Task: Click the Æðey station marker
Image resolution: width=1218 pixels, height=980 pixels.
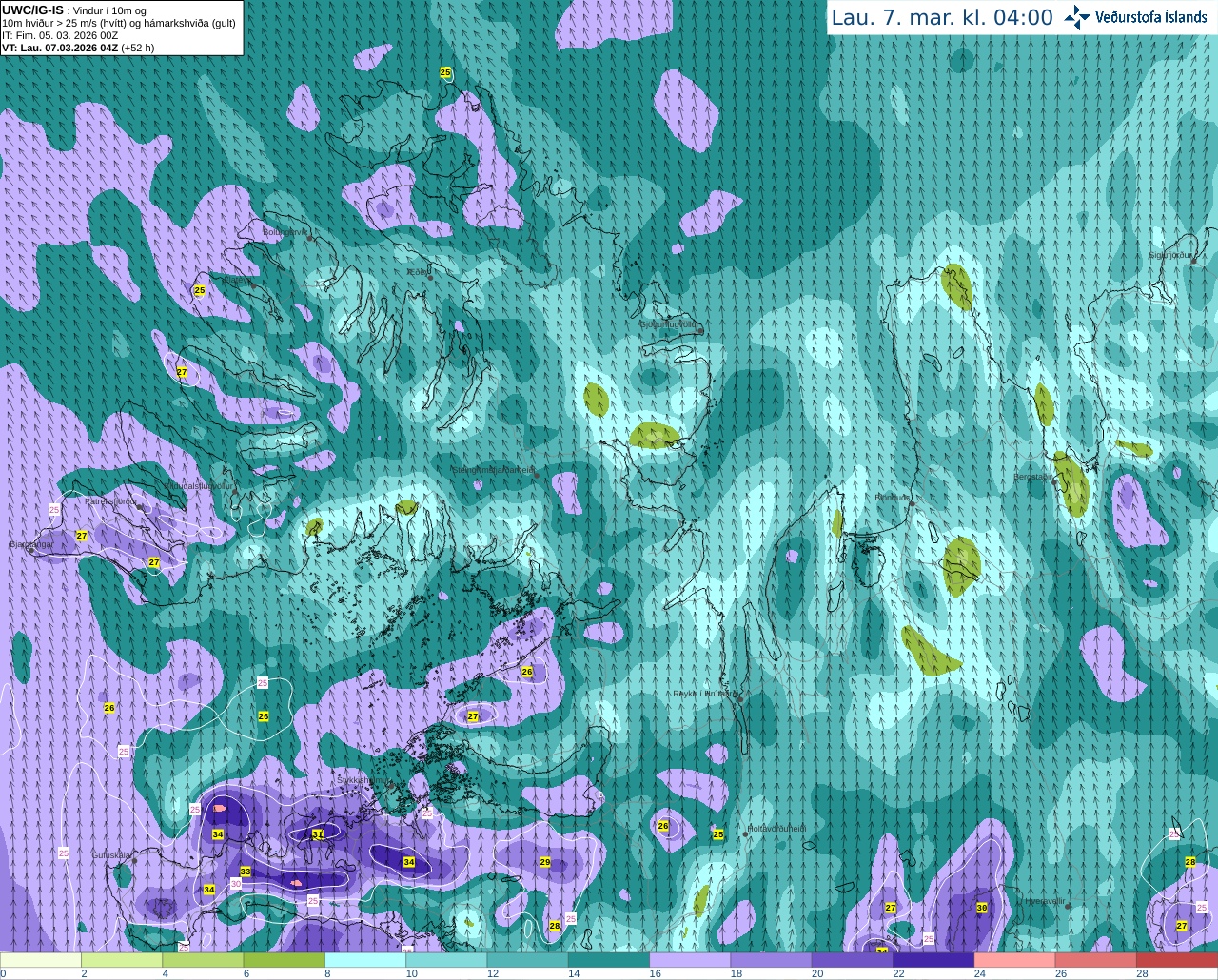Action: (x=430, y=277)
